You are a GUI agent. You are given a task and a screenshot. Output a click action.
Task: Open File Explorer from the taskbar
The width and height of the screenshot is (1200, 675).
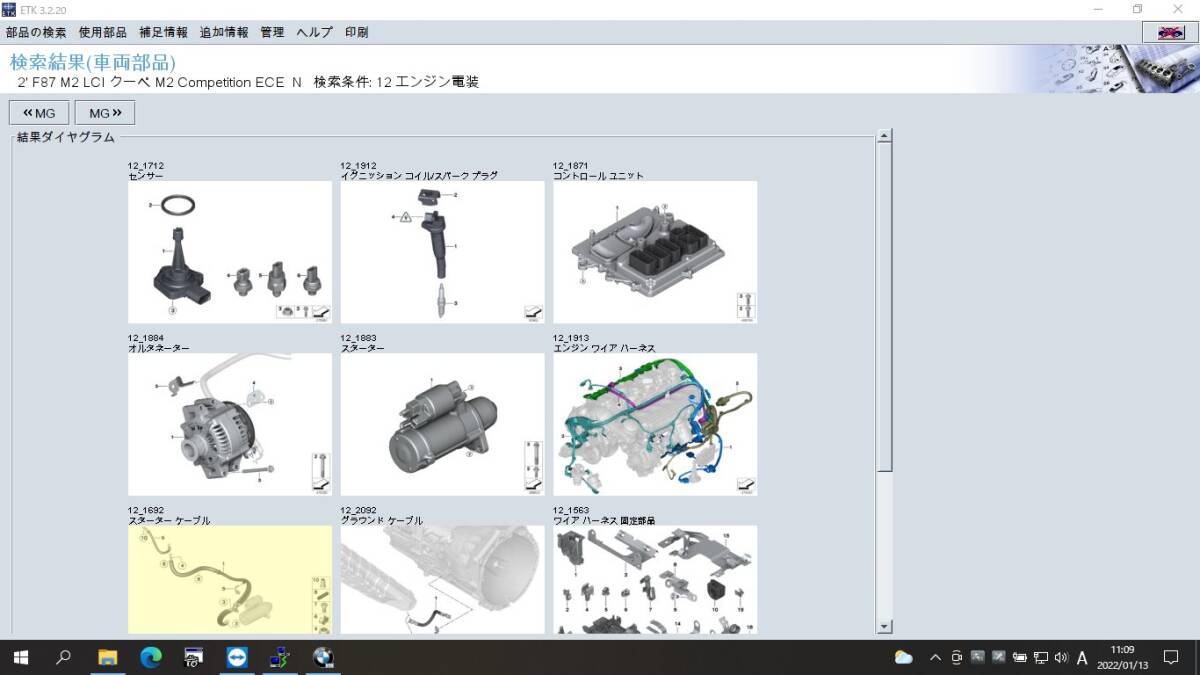107,657
